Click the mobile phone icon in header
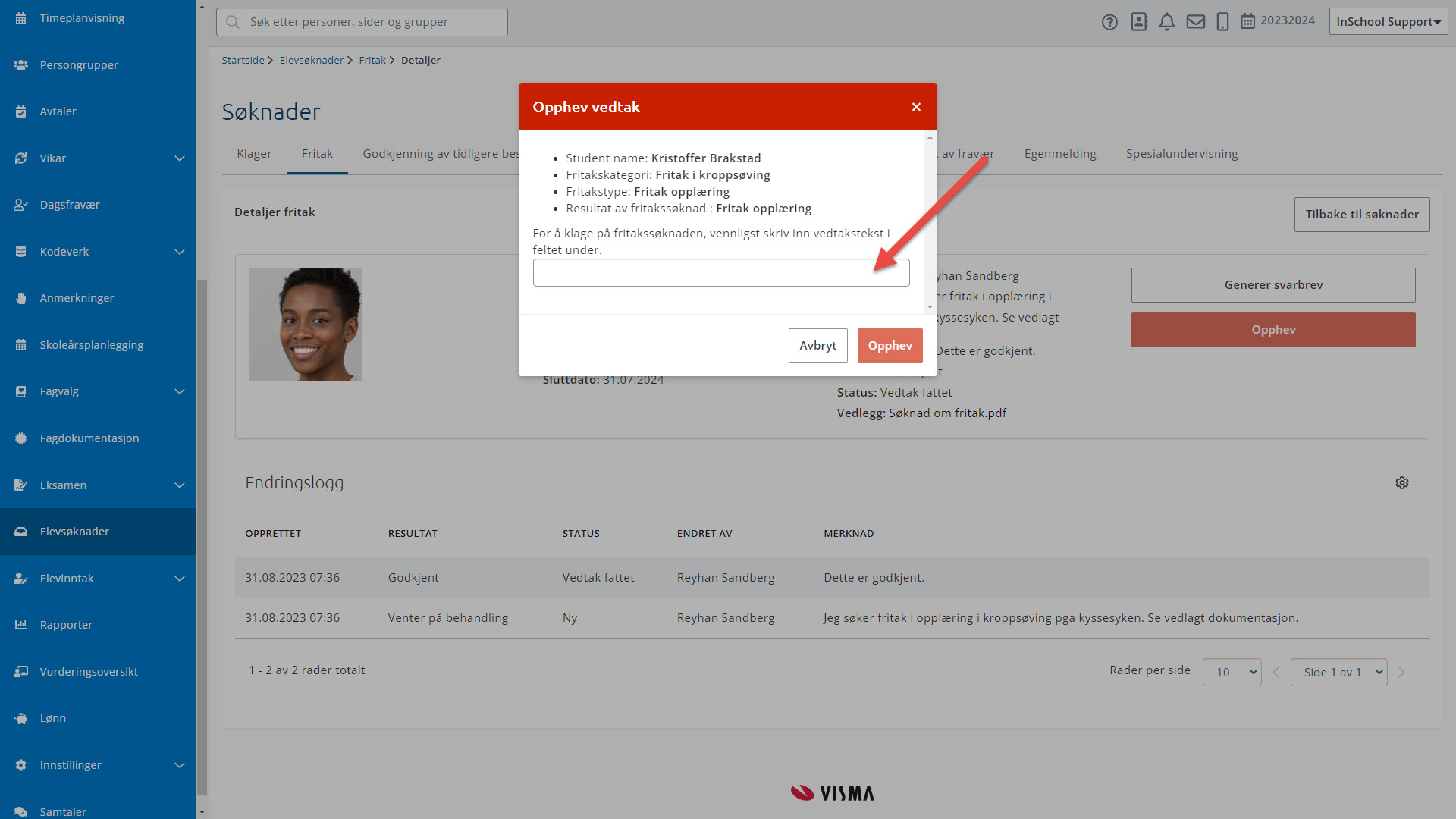 [x=1222, y=22]
